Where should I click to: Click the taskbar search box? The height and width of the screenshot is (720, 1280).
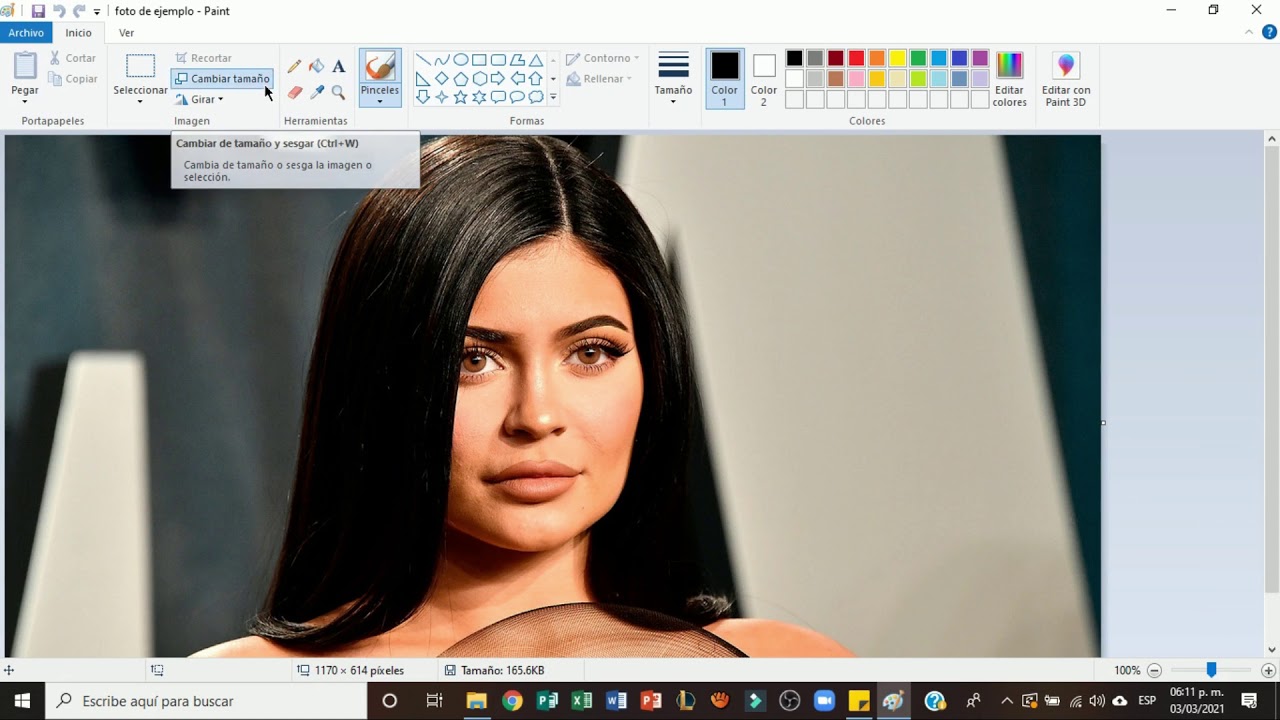pyautogui.click(x=206, y=701)
